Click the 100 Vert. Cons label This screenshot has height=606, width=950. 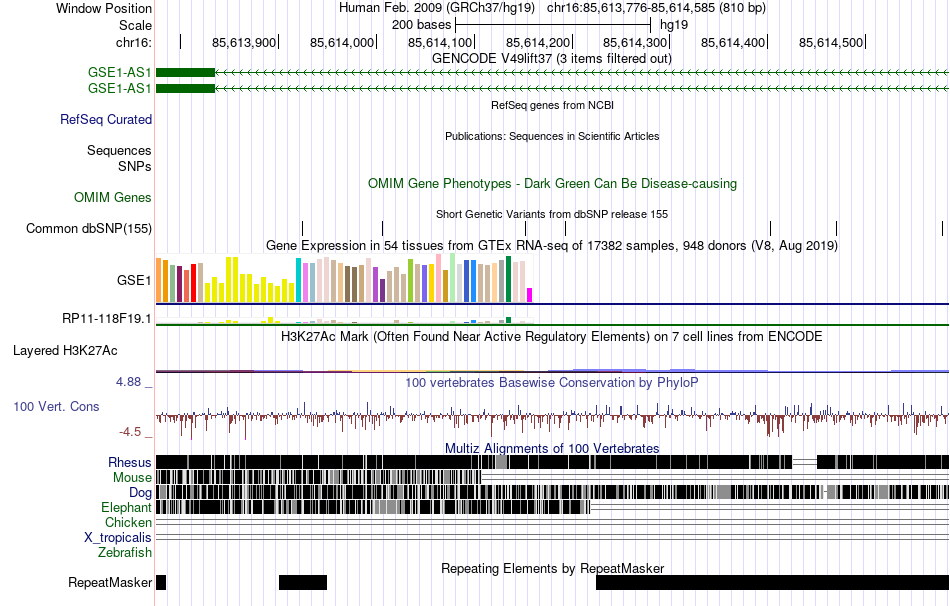point(56,407)
